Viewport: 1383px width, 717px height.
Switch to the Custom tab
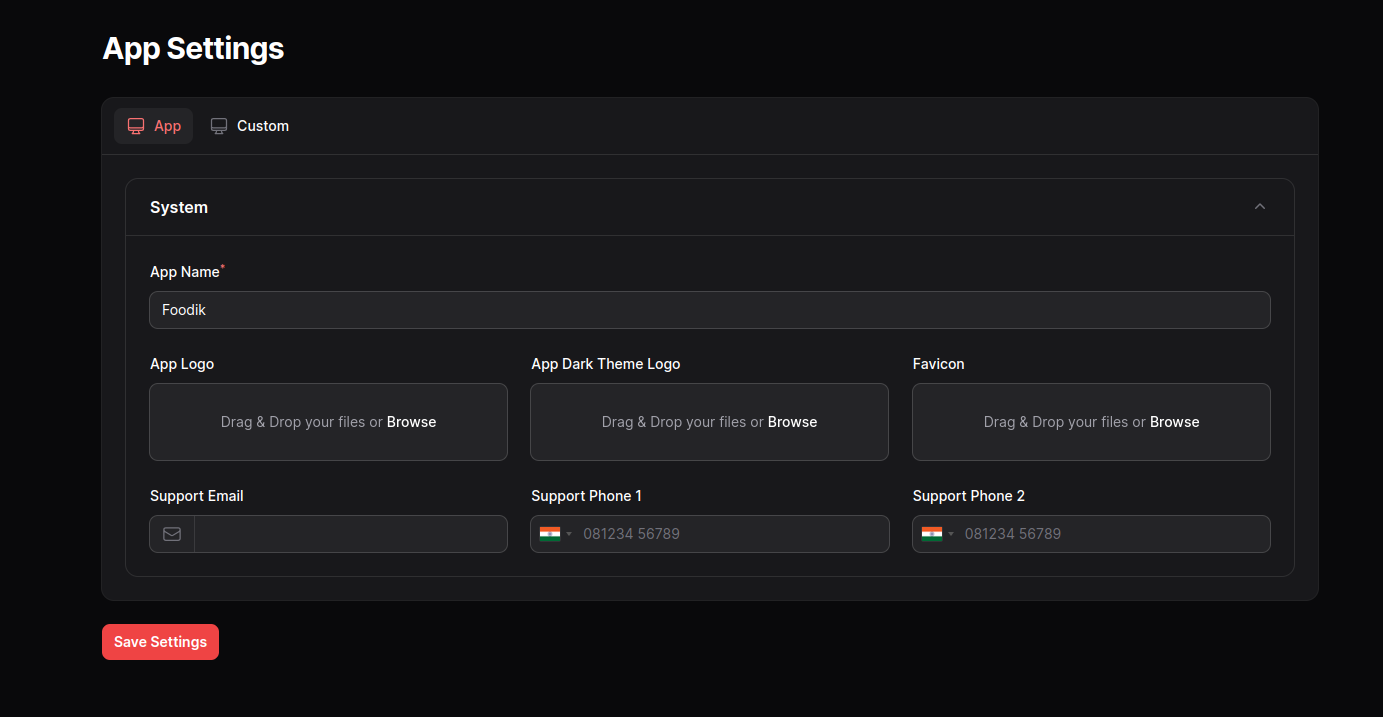pyautogui.click(x=262, y=125)
